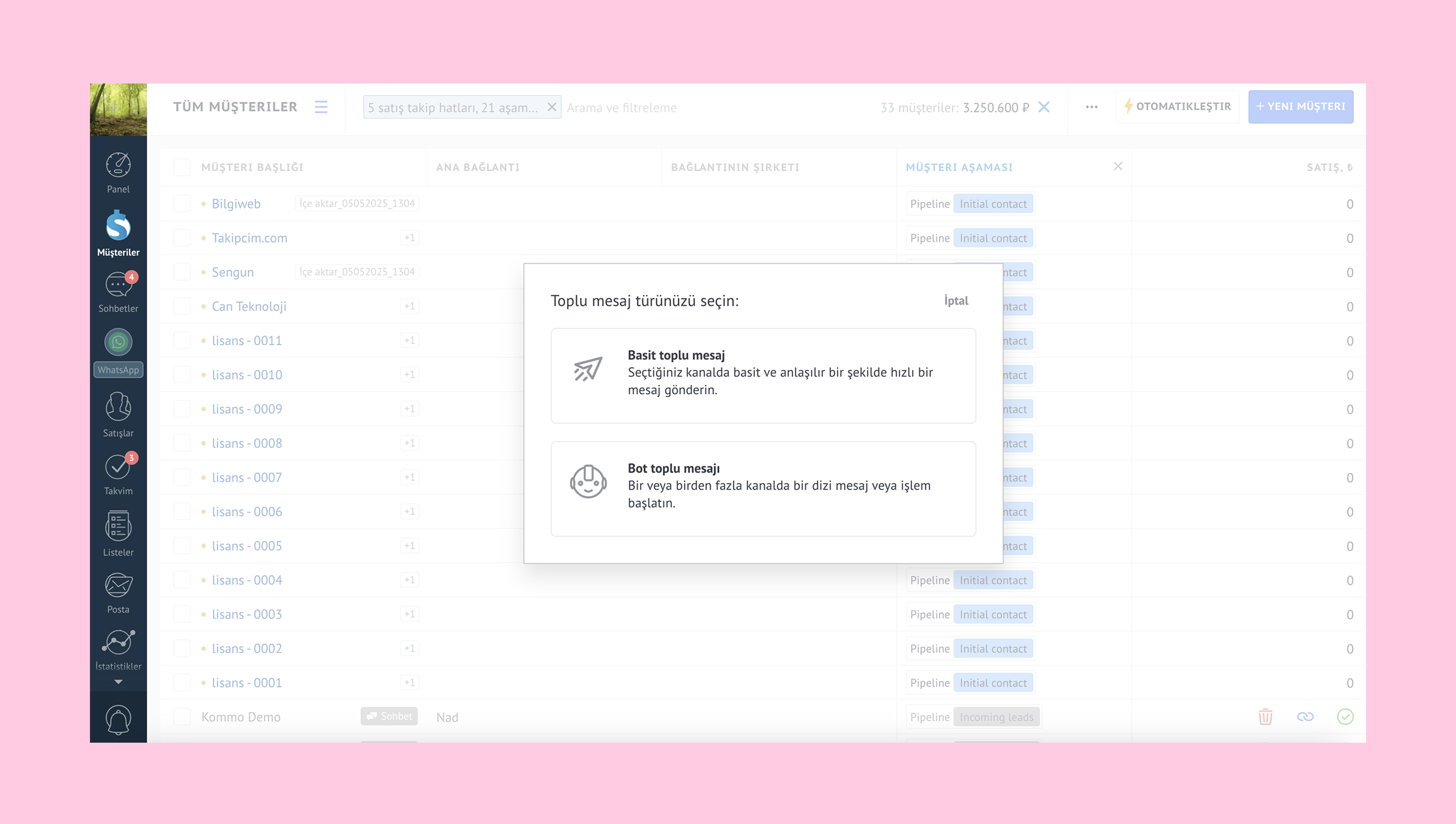Click the green checkmark accept icon

pyautogui.click(x=1345, y=717)
